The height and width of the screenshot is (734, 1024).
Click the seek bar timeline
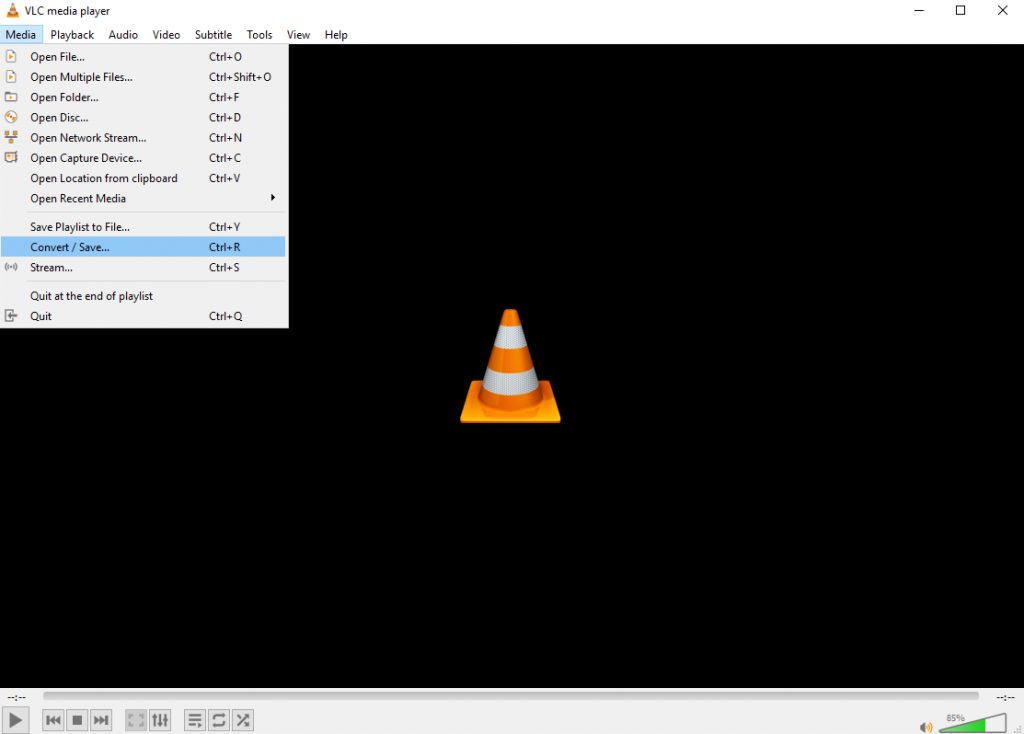click(510, 696)
